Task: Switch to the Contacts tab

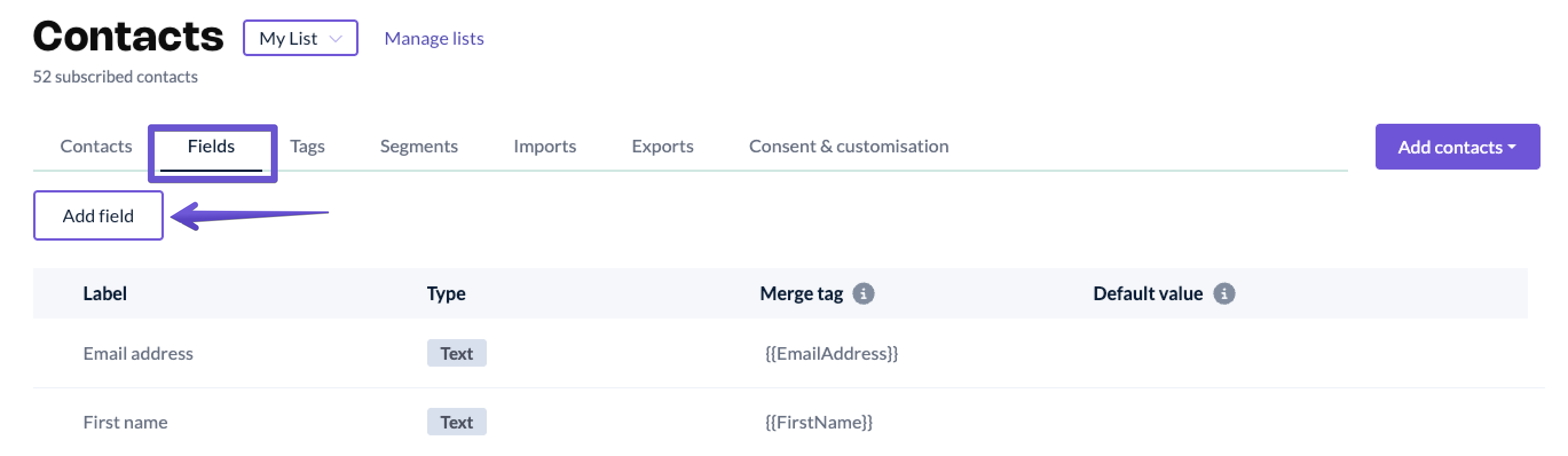Action: tap(96, 146)
